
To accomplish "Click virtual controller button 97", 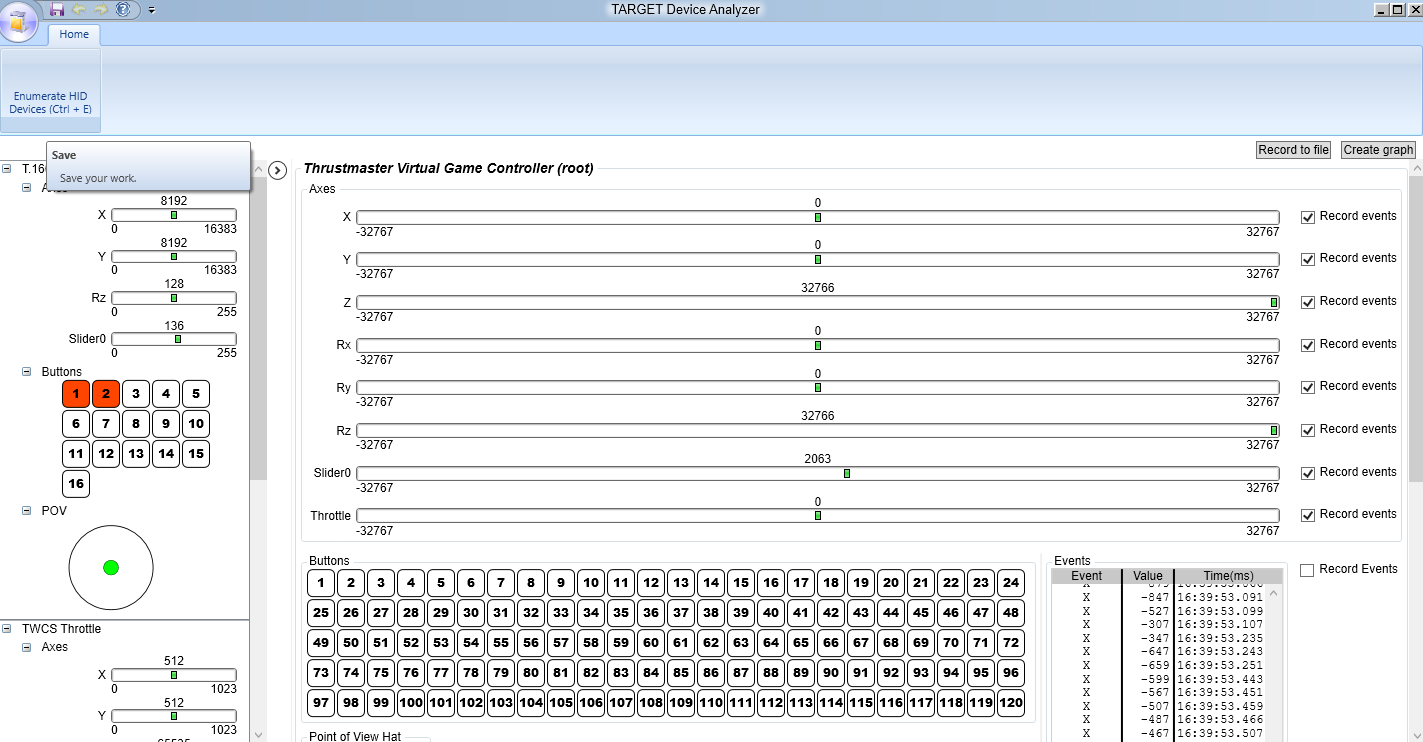I will click(321, 703).
